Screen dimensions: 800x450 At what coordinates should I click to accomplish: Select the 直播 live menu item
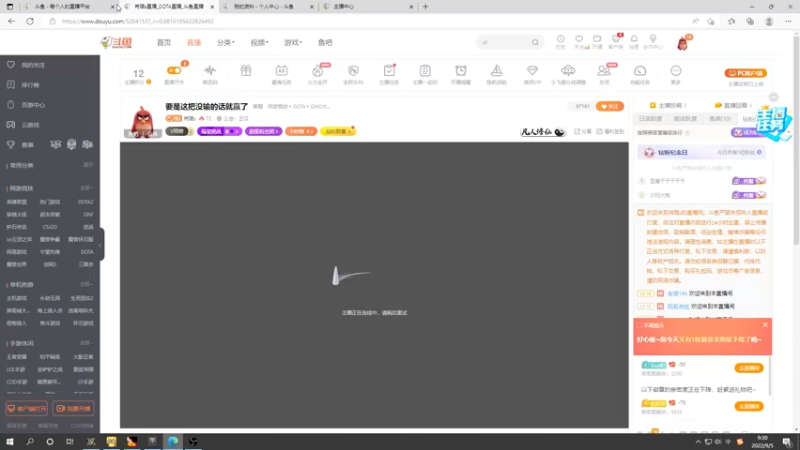coord(194,43)
